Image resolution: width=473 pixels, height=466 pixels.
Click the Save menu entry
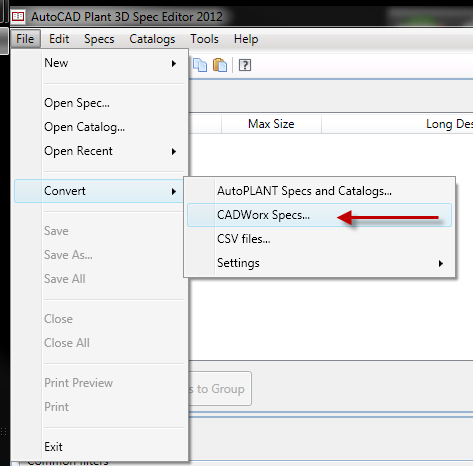tap(100, 231)
